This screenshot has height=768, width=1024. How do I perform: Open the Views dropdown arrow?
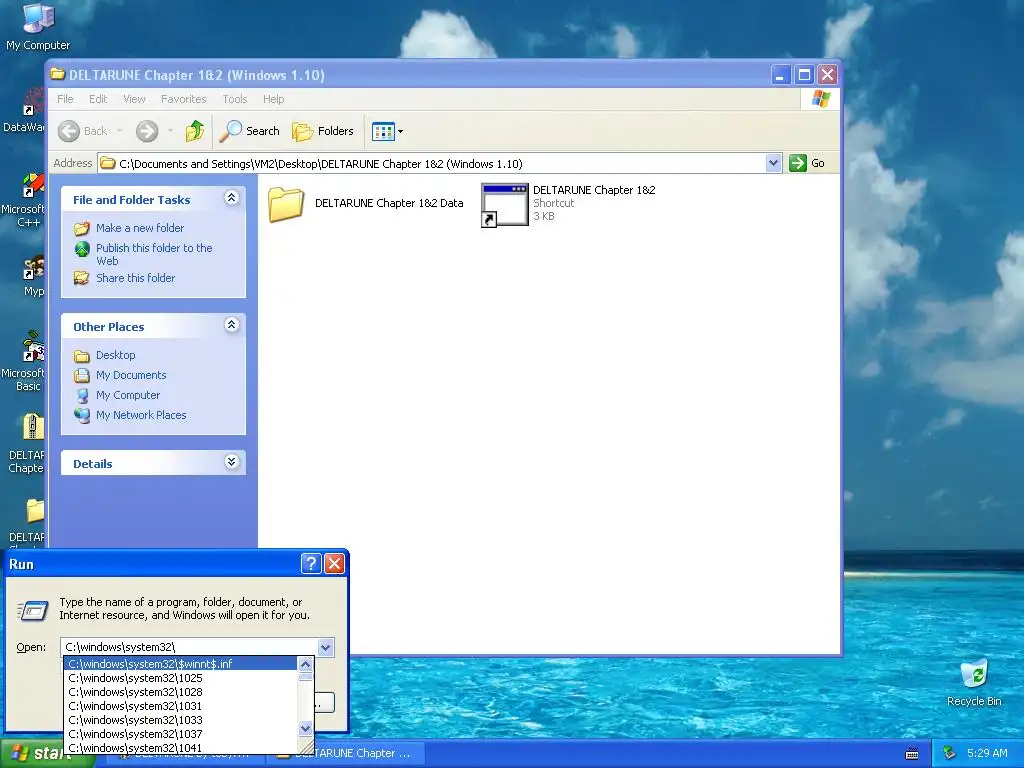400,131
